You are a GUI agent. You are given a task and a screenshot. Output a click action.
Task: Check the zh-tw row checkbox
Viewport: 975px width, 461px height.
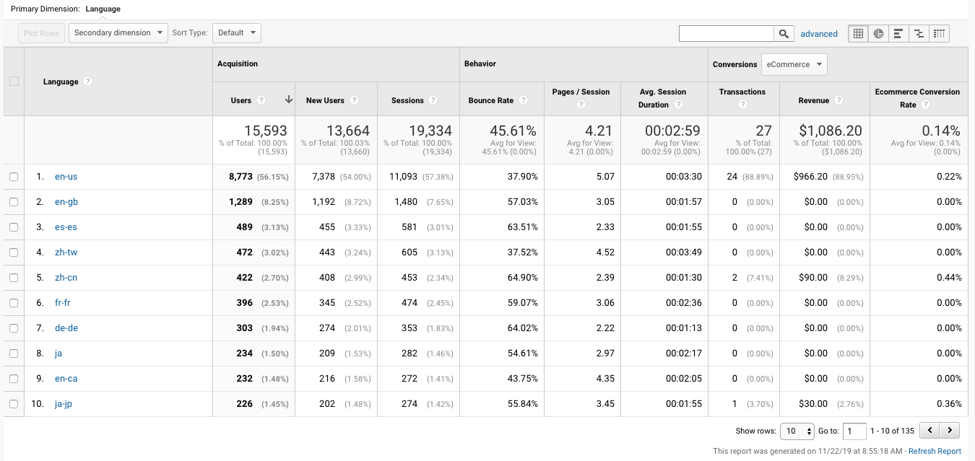(14, 253)
